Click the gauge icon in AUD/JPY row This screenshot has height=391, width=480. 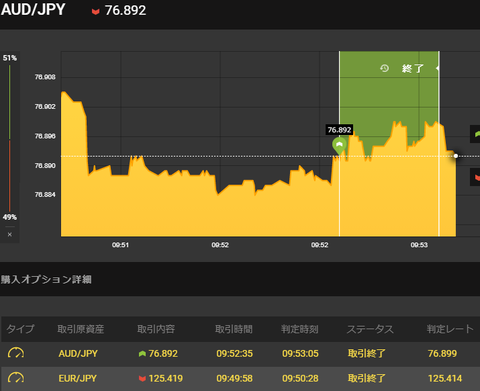pos(16,353)
